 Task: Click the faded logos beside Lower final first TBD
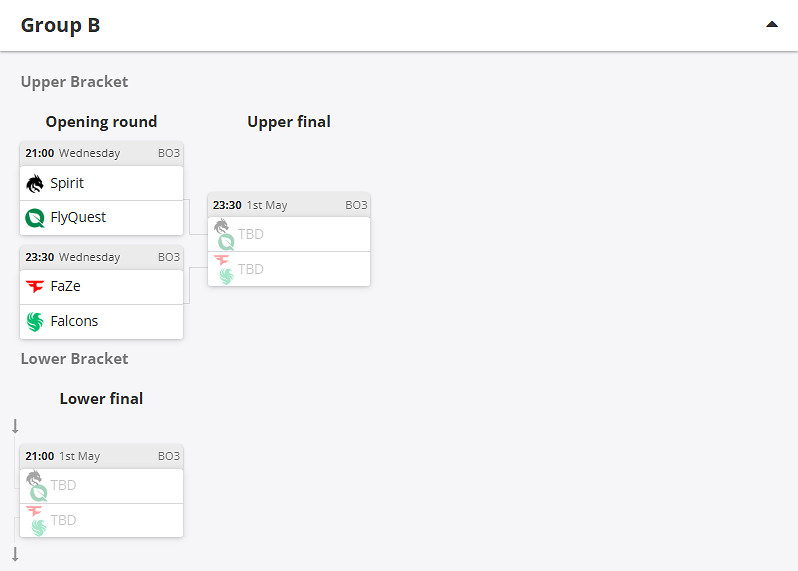37,485
